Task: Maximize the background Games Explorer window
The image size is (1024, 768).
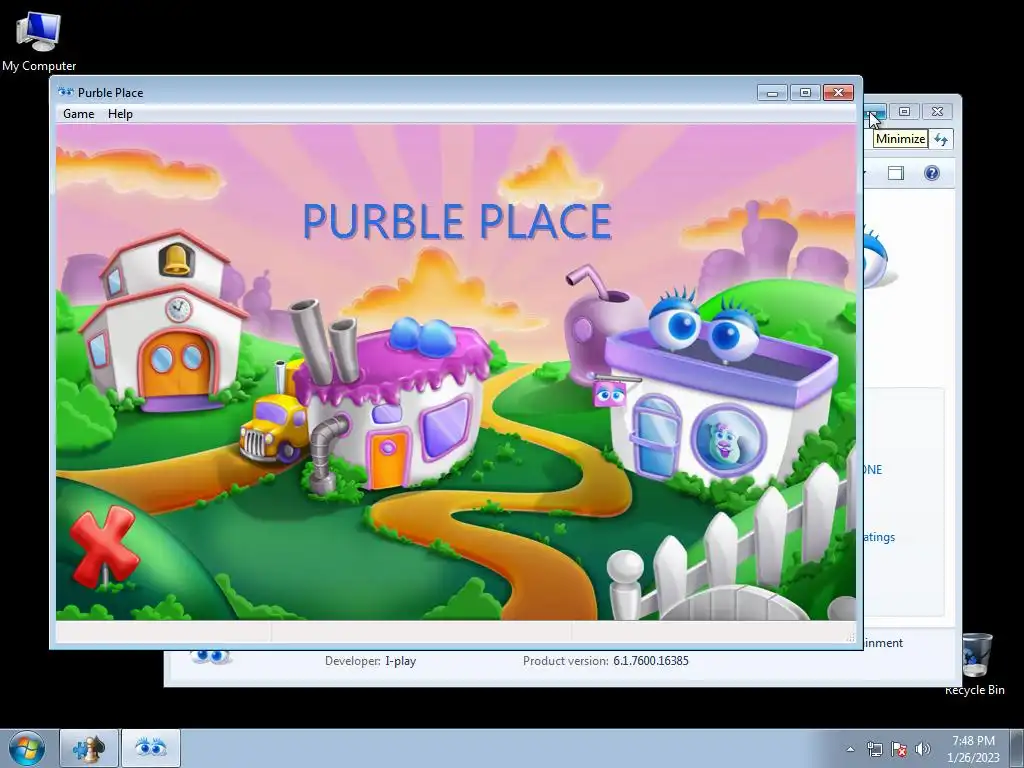Action: click(x=904, y=112)
